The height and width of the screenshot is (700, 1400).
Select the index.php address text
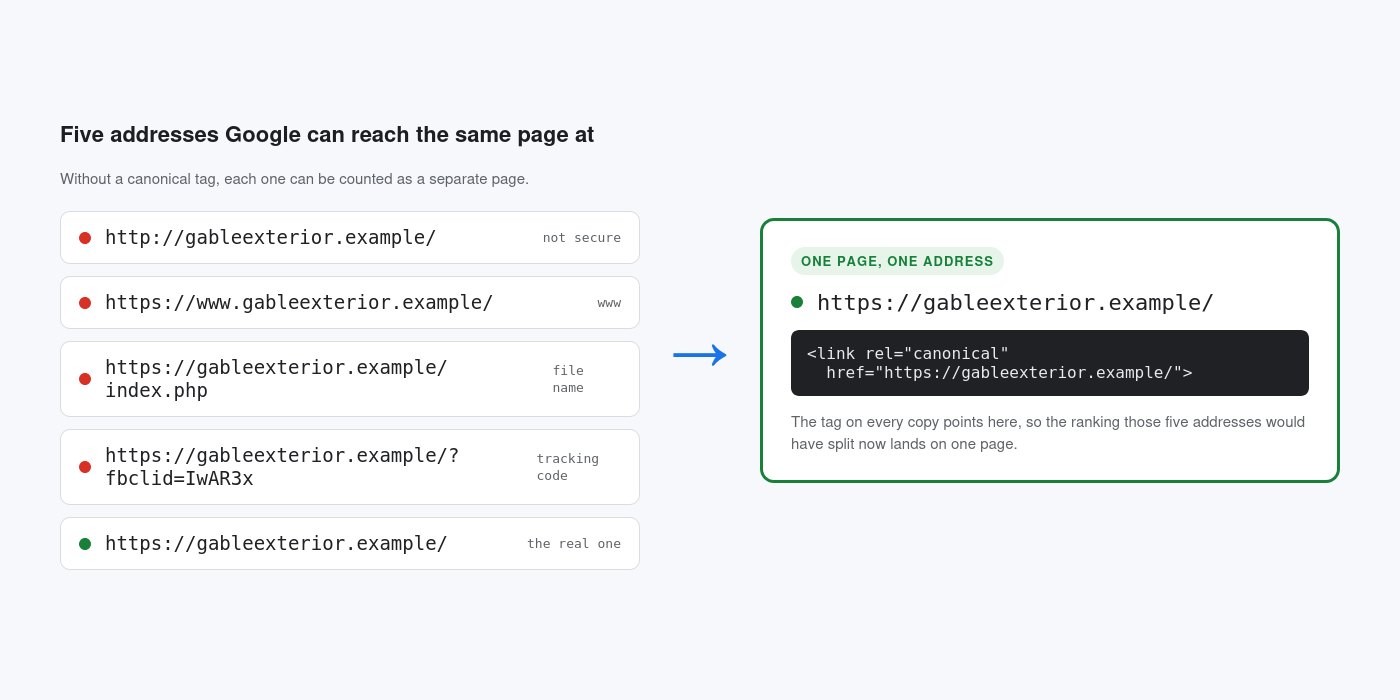click(276, 379)
